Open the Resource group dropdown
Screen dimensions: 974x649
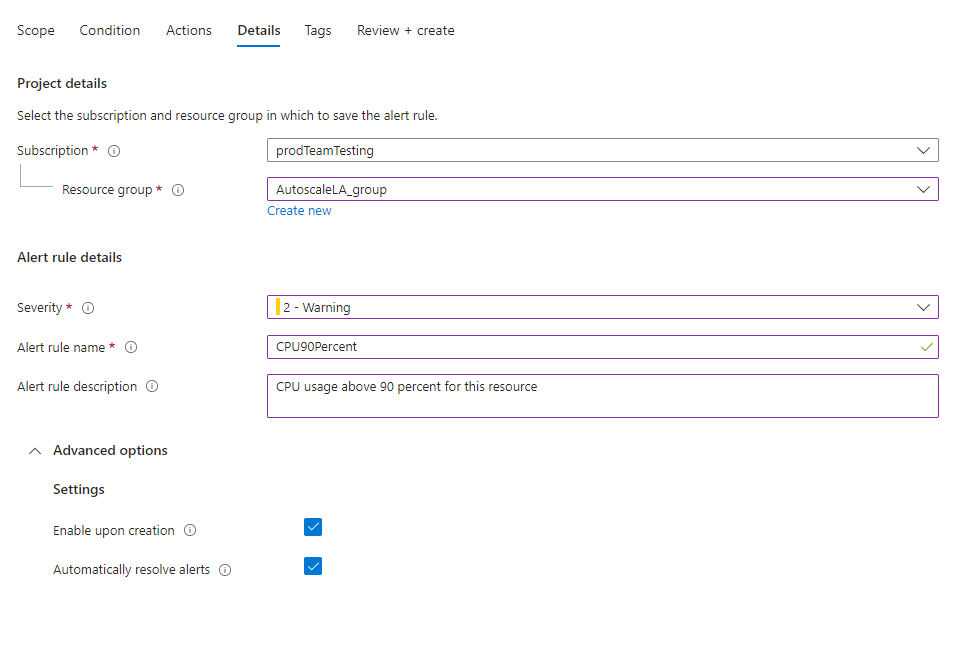click(602, 189)
